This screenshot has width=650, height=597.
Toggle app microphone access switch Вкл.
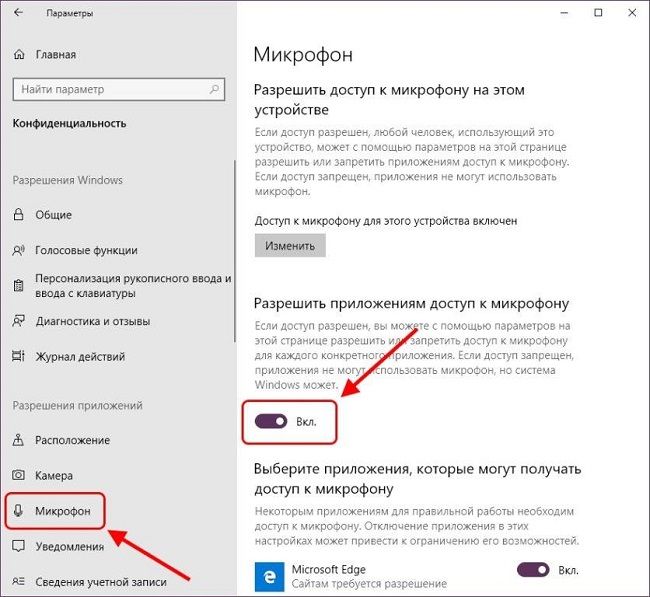click(271, 422)
